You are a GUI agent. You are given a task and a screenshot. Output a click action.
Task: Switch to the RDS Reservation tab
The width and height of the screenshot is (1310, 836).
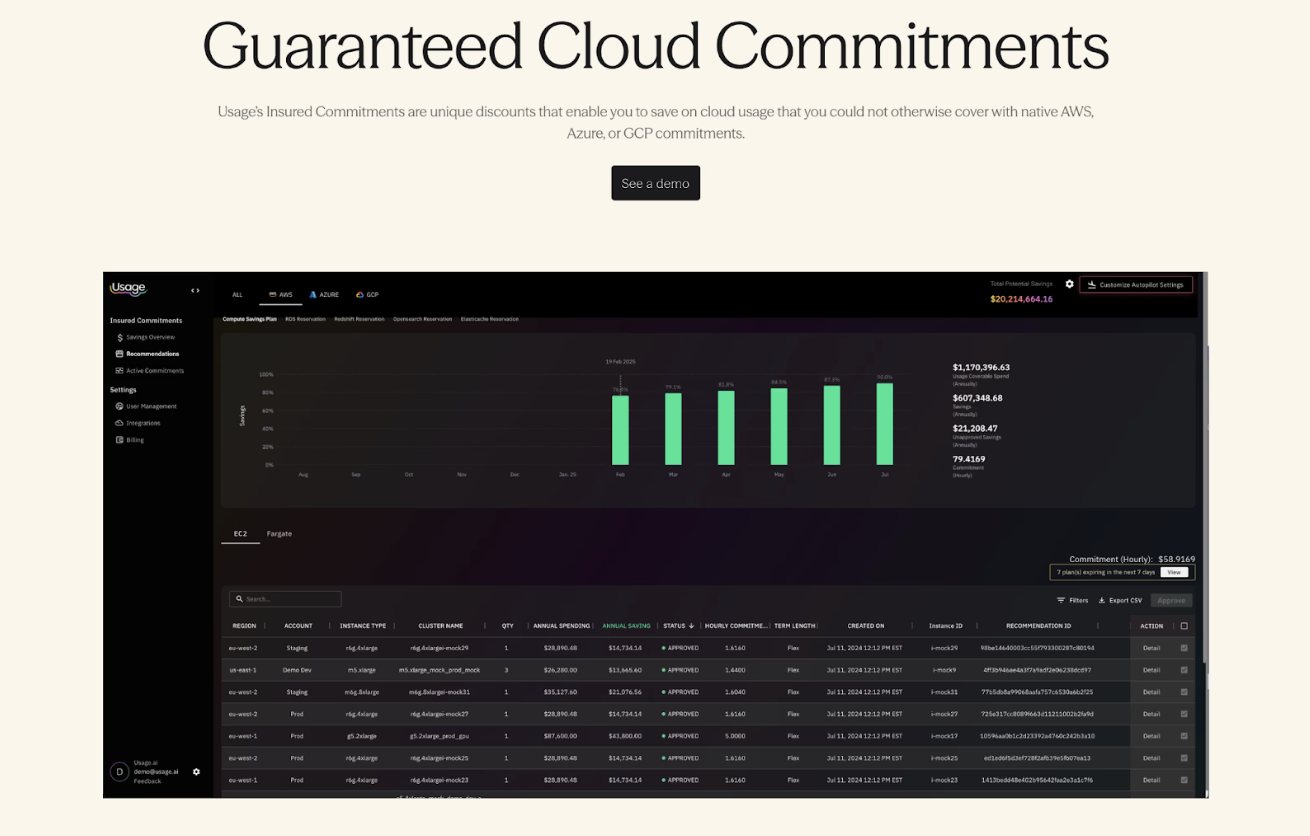pyautogui.click(x=305, y=319)
